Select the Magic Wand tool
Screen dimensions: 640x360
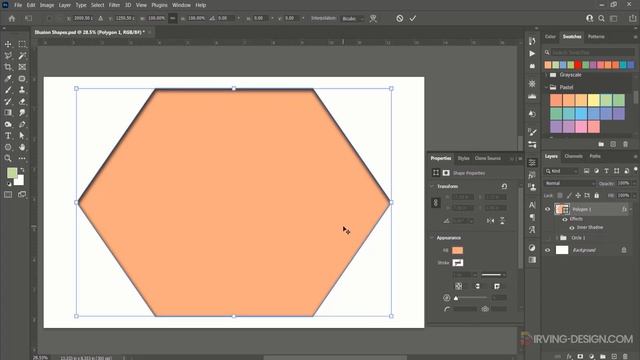(22, 56)
